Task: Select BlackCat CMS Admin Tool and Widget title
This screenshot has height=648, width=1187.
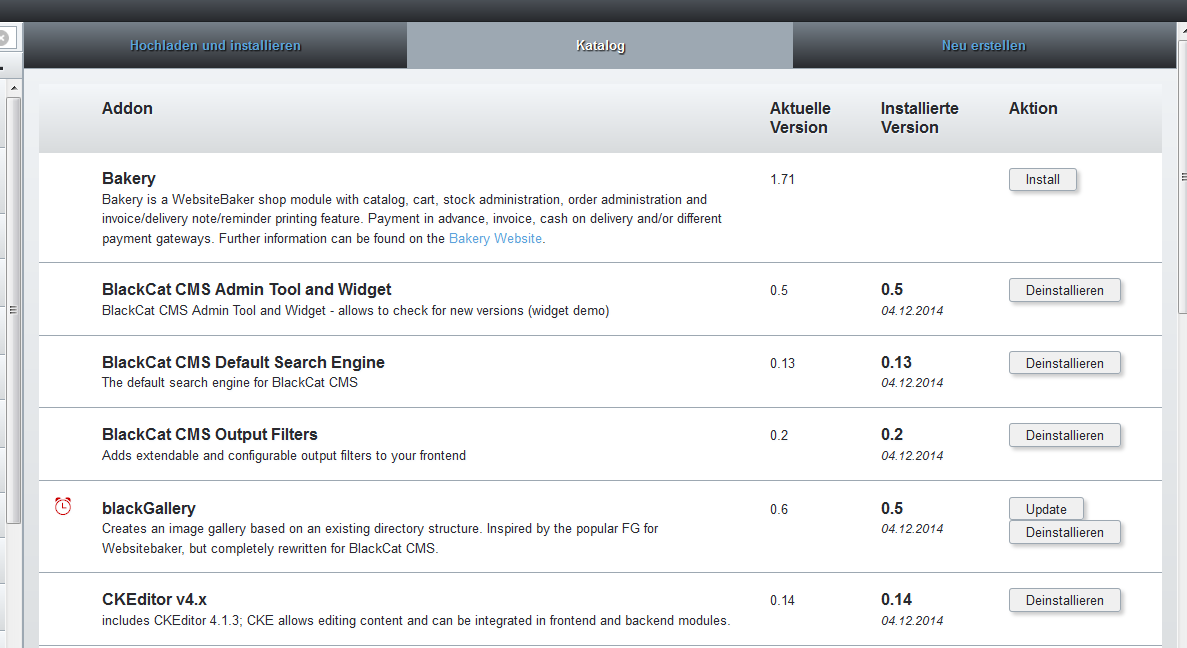Action: [x=247, y=289]
